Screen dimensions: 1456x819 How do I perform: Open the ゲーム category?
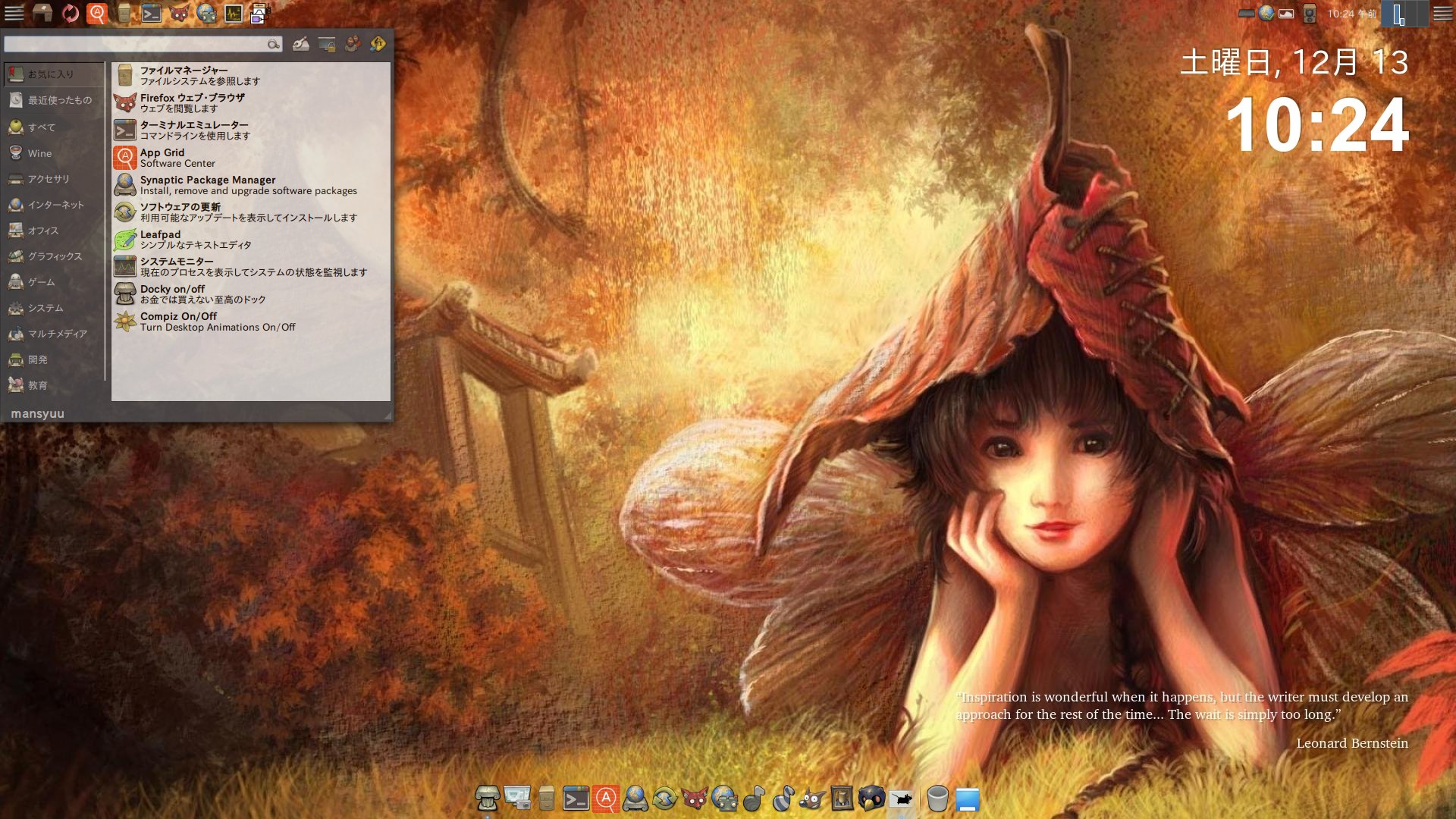pyautogui.click(x=54, y=282)
